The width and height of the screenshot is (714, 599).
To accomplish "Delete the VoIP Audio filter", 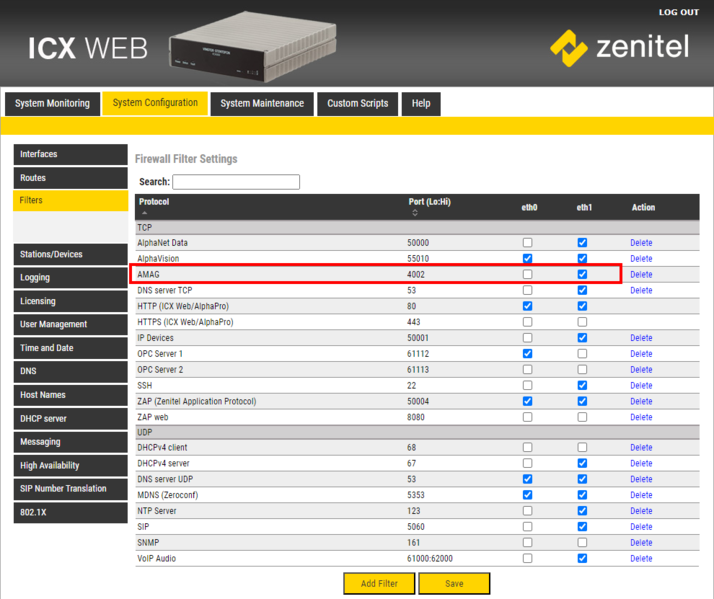I will [x=641, y=558].
